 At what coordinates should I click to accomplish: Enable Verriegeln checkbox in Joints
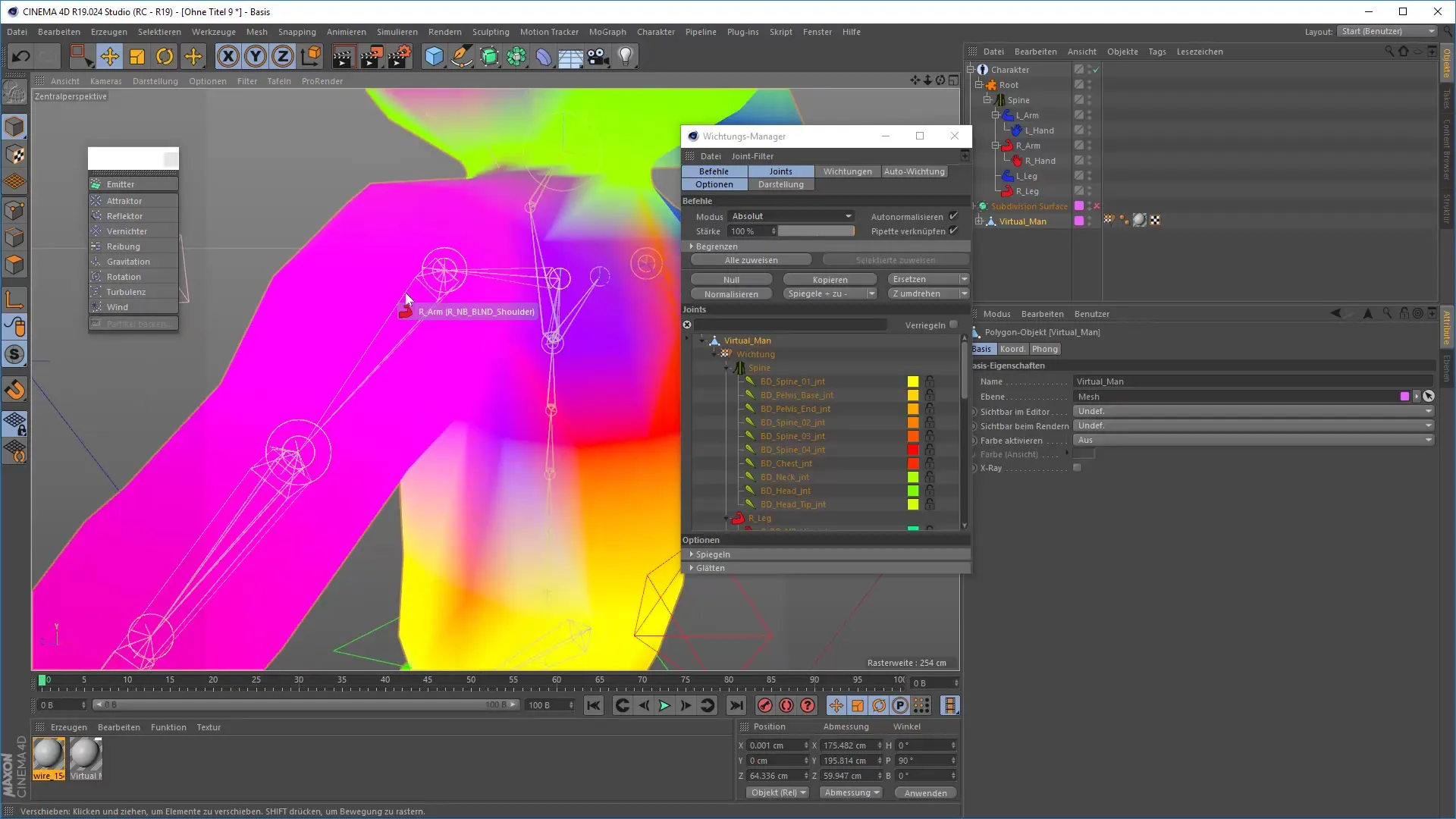953,325
